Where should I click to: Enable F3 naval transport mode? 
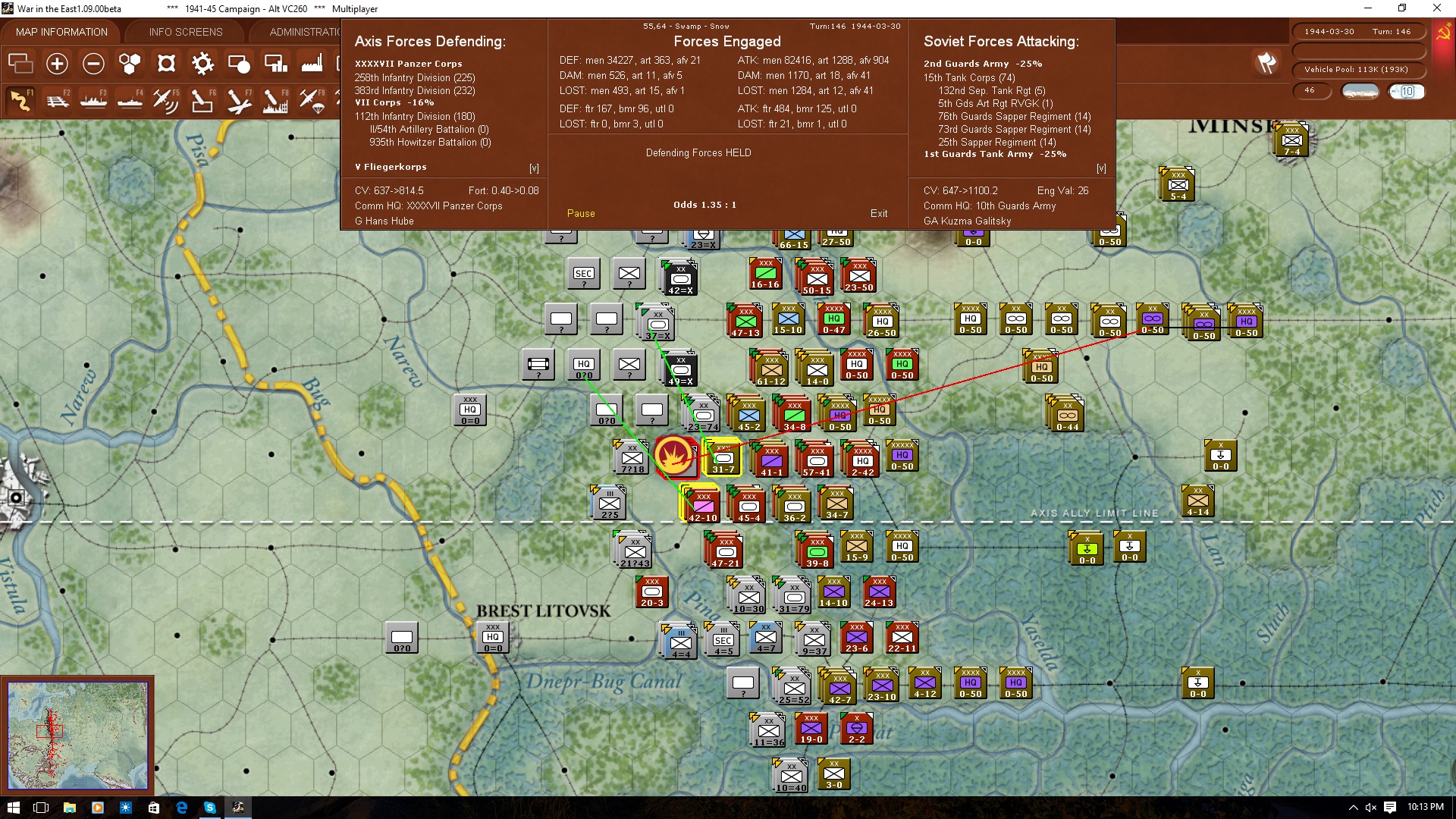pyautogui.click(x=93, y=100)
